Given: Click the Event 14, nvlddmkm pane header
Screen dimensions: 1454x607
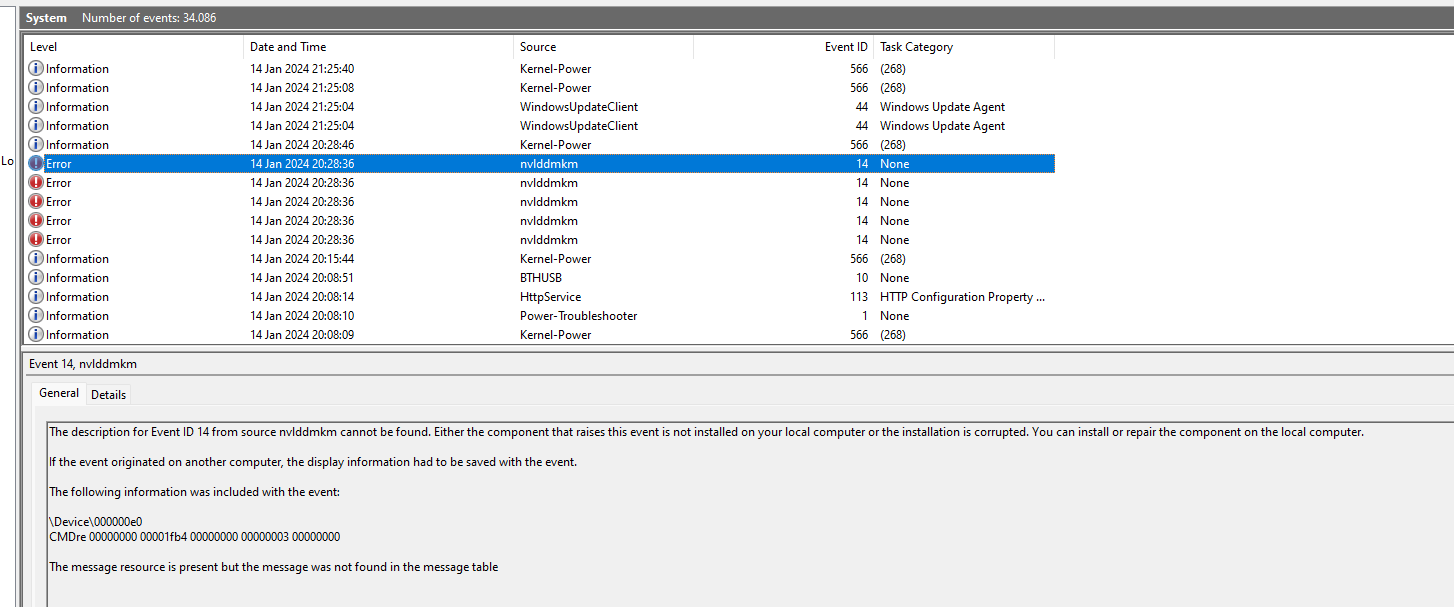Looking at the screenshot, I should [83, 364].
